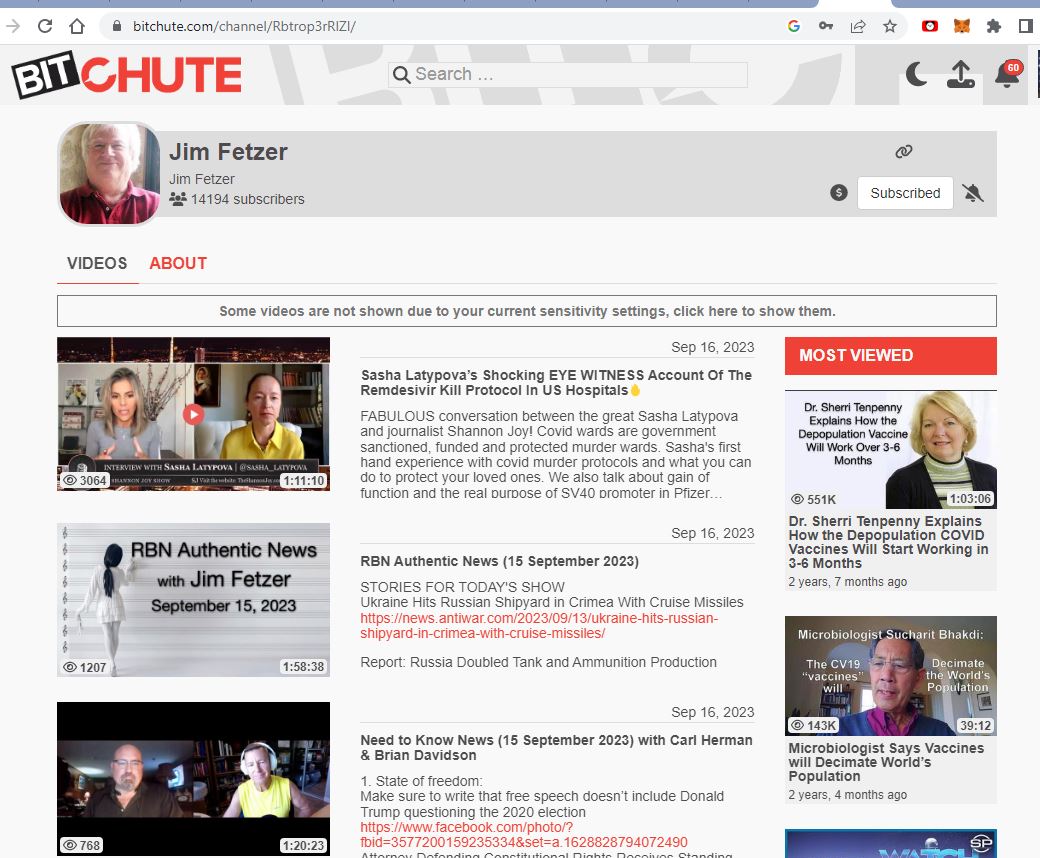Open the facebook.com photo link
This screenshot has height=858, width=1040.
click(524, 835)
